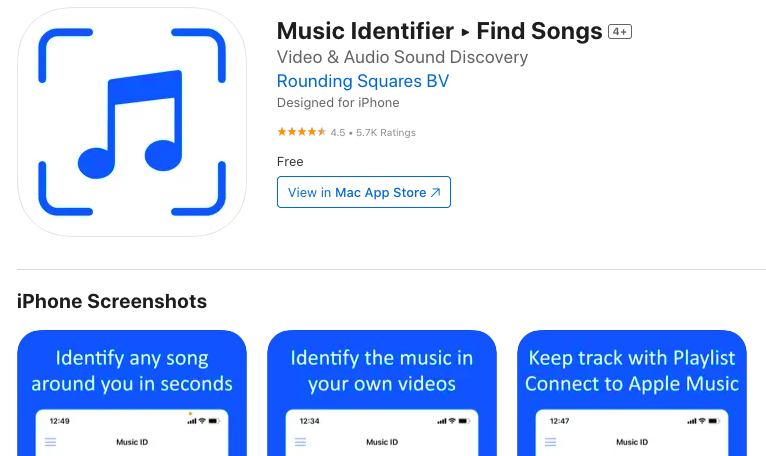Screen dimensions: 766x456
Task: Open Rounding Squares BV developer page
Action: coord(362,81)
